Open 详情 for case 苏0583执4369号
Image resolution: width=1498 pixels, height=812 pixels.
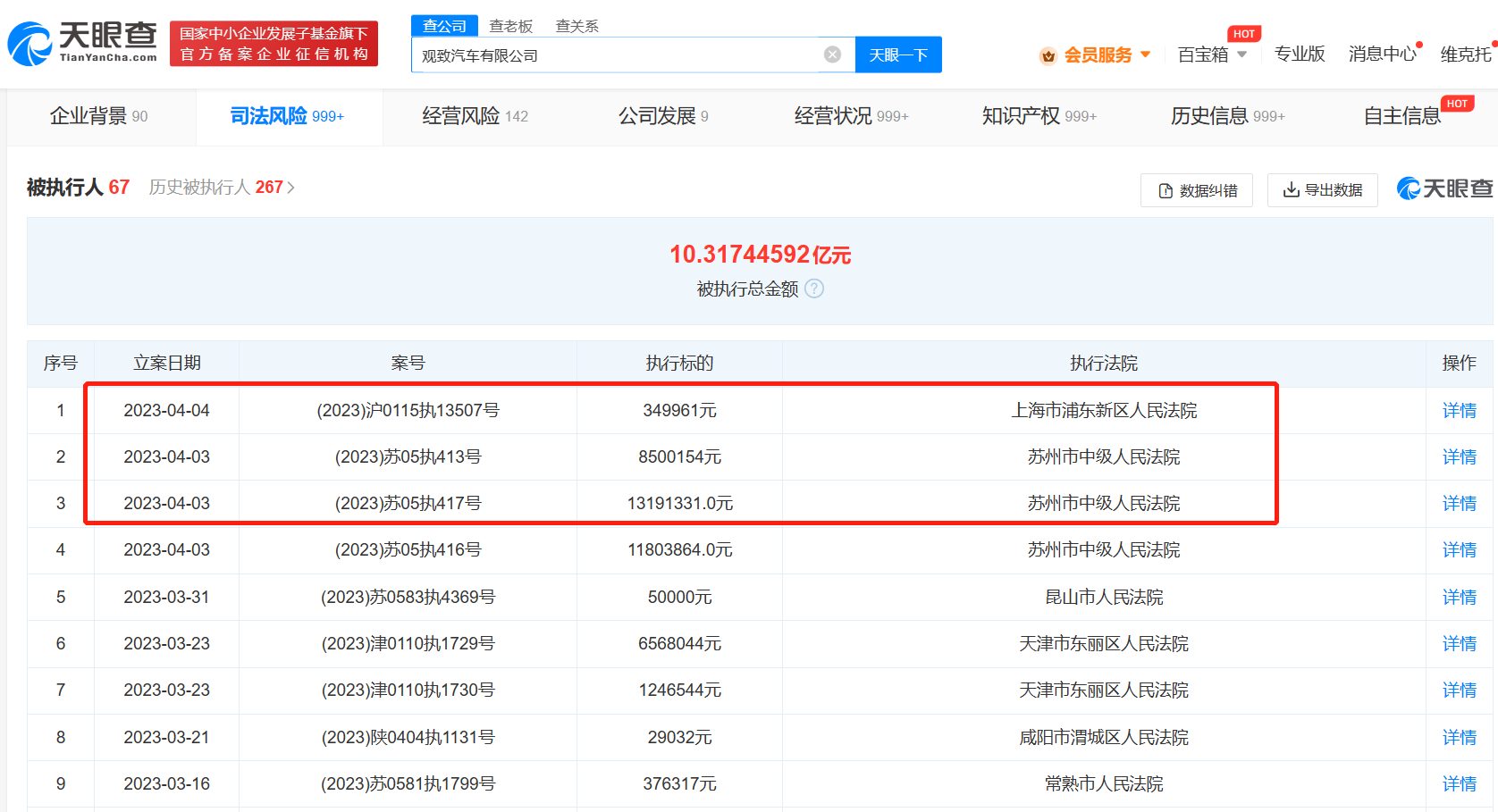(x=1459, y=597)
